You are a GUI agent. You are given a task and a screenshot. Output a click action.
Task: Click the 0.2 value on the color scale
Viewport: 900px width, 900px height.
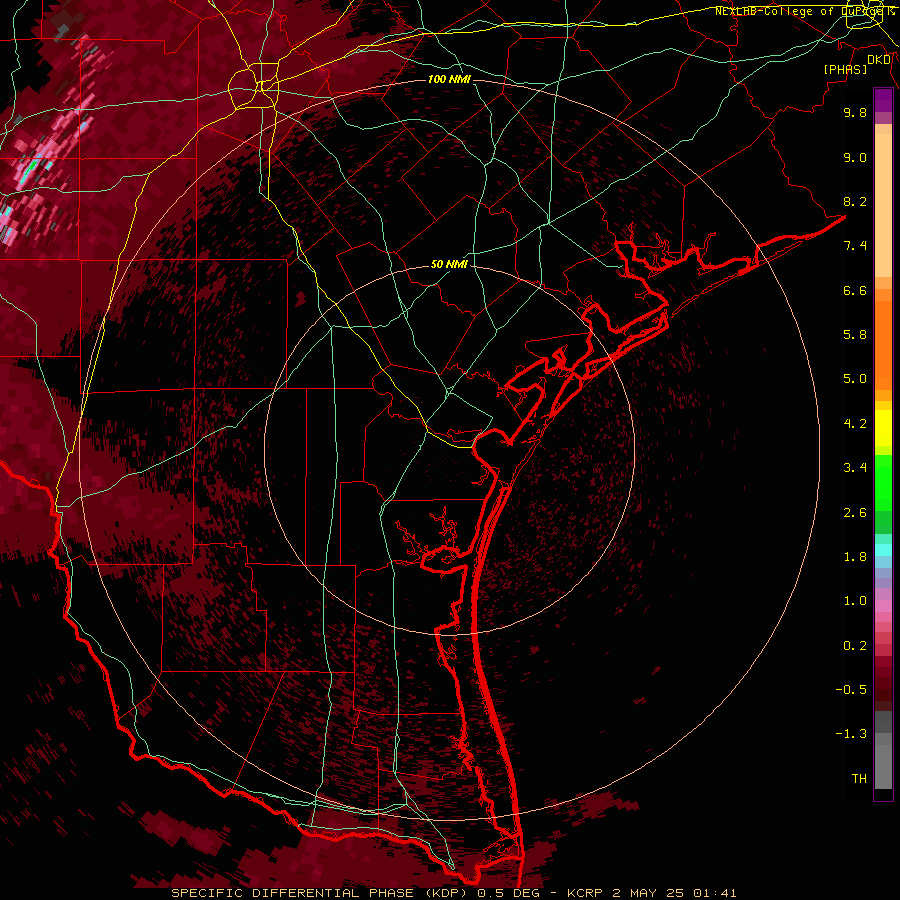click(x=855, y=646)
